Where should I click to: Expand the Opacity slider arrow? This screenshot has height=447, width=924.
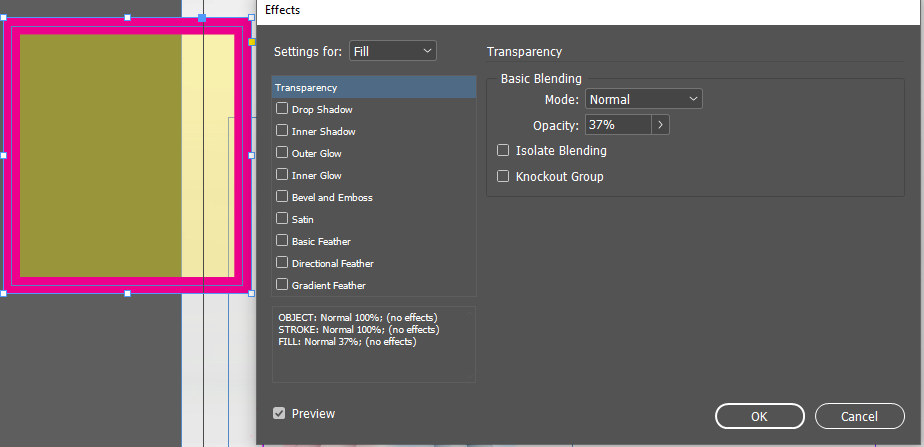pyautogui.click(x=660, y=125)
